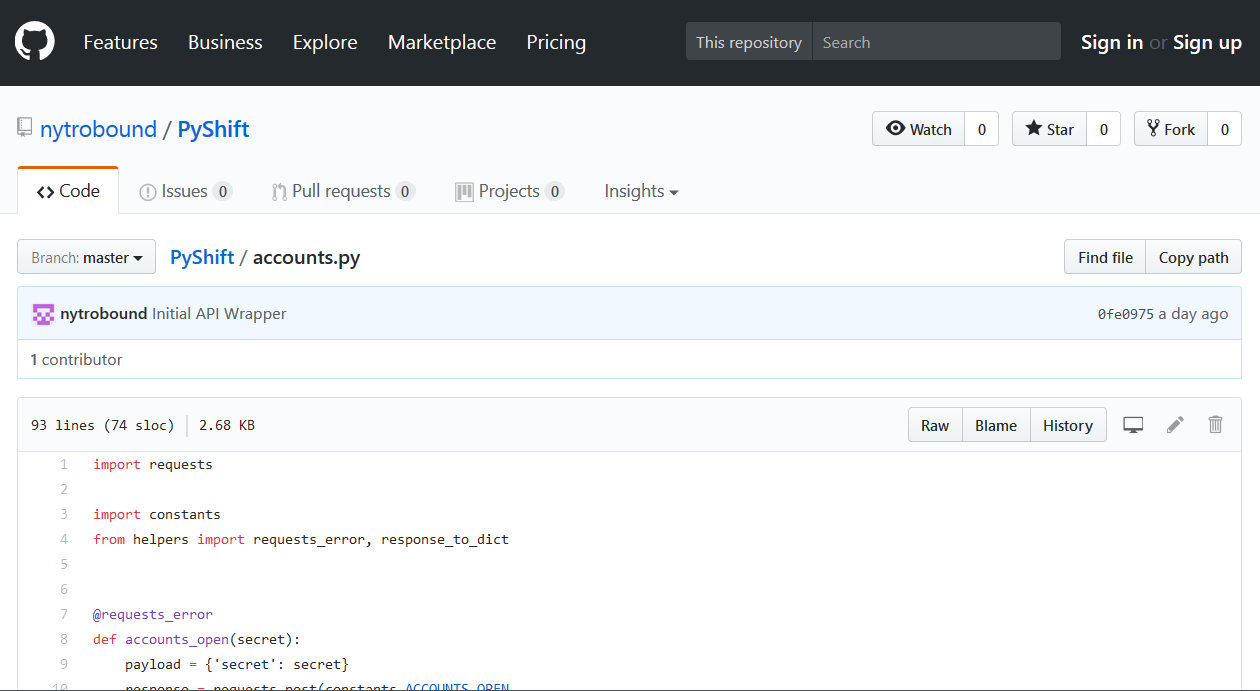Click the 'import constants' code line

pos(157,514)
